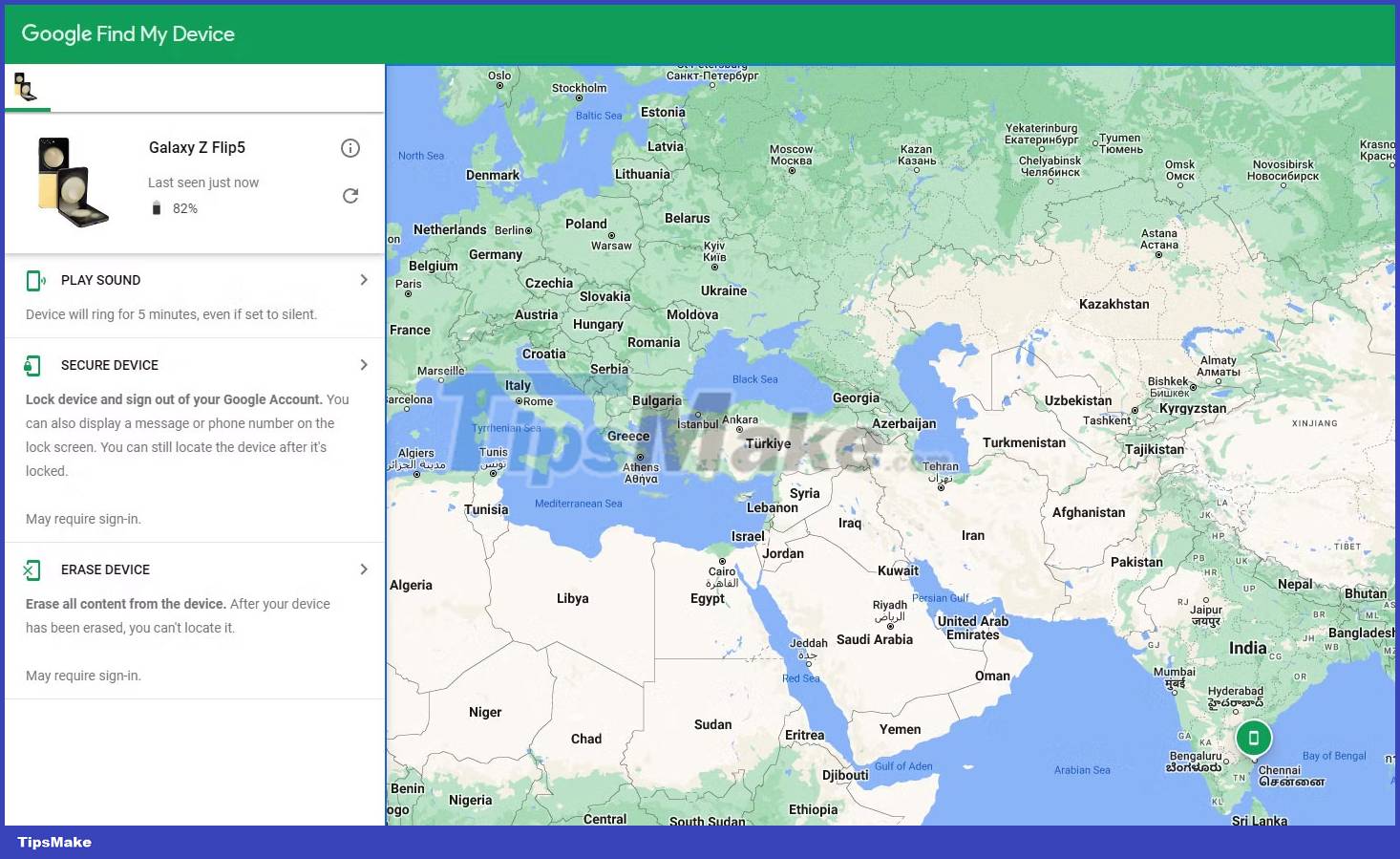Screen dimensions: 1400x859
Task: Choose SECURE DEVICE option
Action: coord(110,365)
